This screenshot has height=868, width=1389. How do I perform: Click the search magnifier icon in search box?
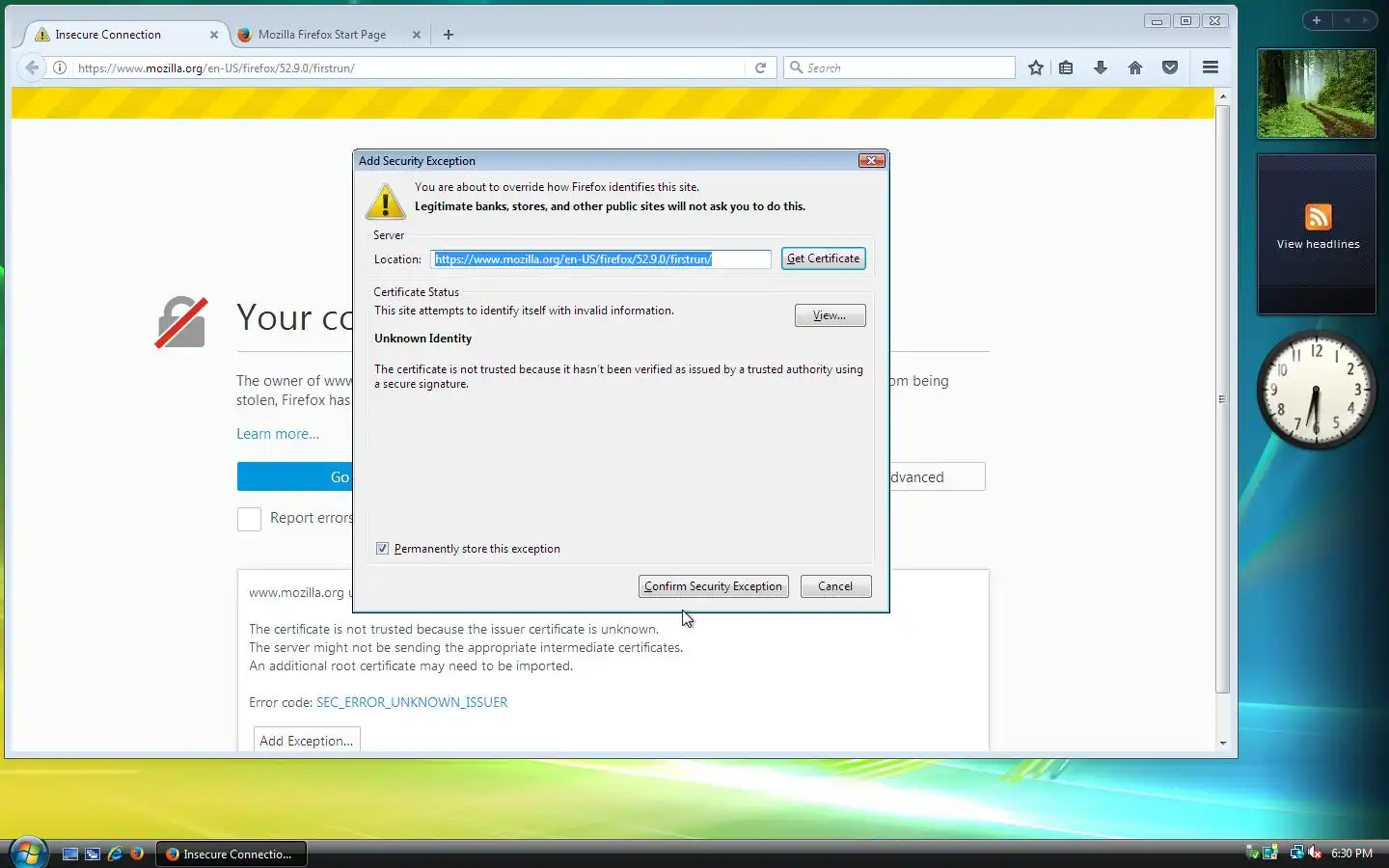pos(796,68)
